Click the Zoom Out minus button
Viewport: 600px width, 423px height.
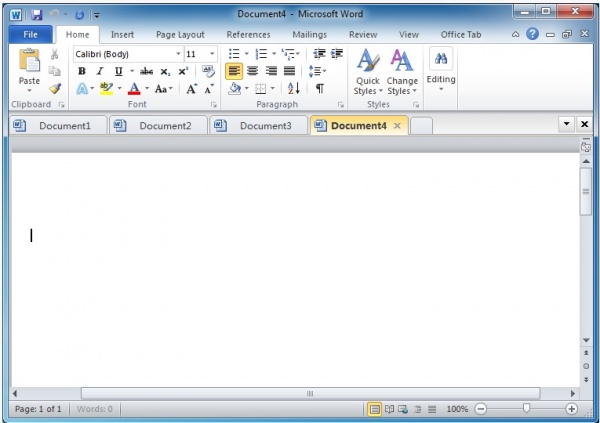click(x=481, y=409)
